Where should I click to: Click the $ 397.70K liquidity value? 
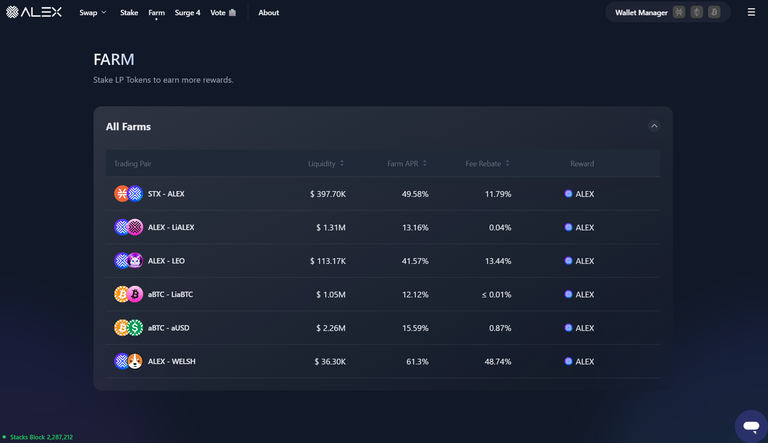328,194
